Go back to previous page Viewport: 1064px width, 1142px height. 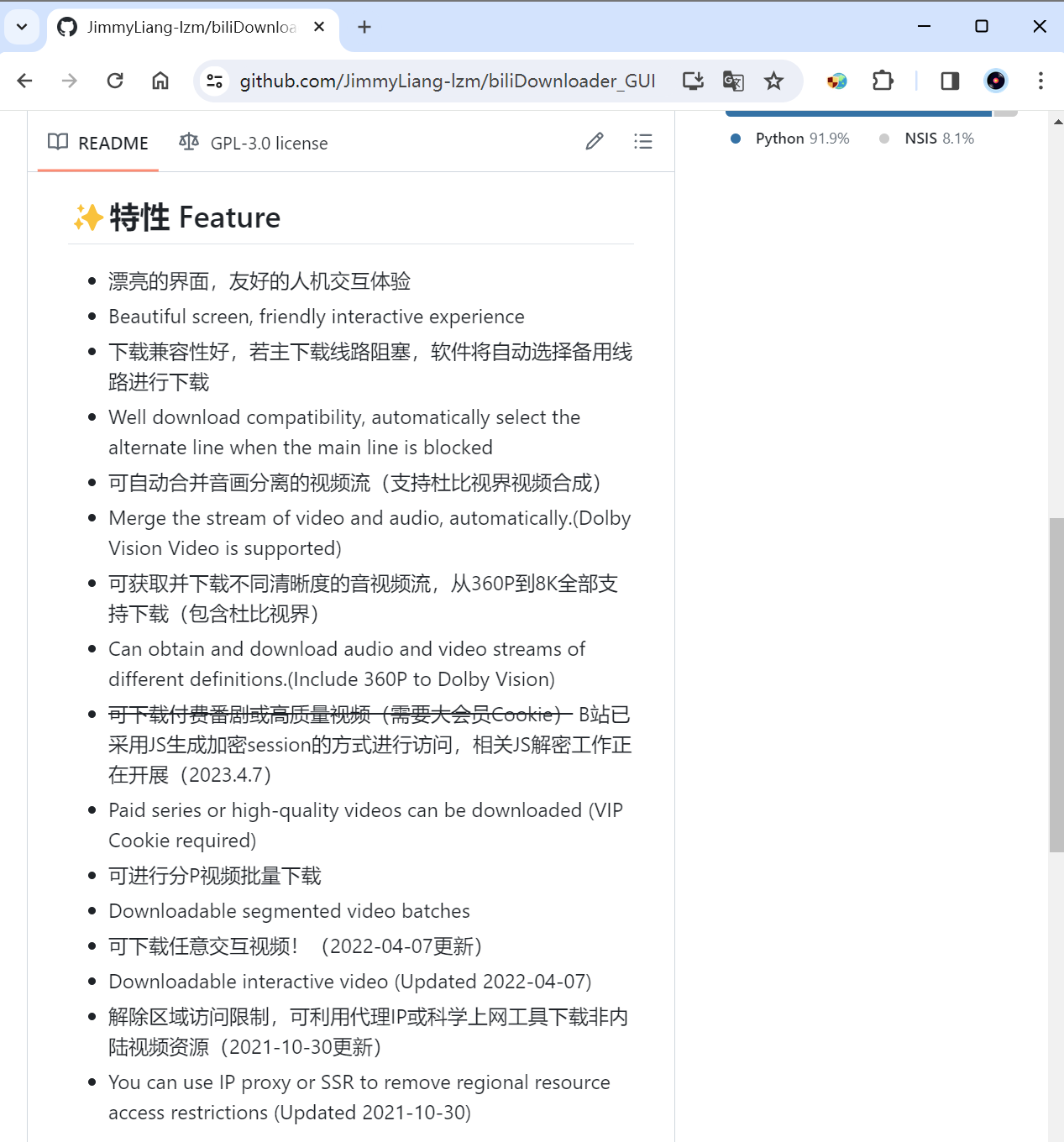[25, 81]
